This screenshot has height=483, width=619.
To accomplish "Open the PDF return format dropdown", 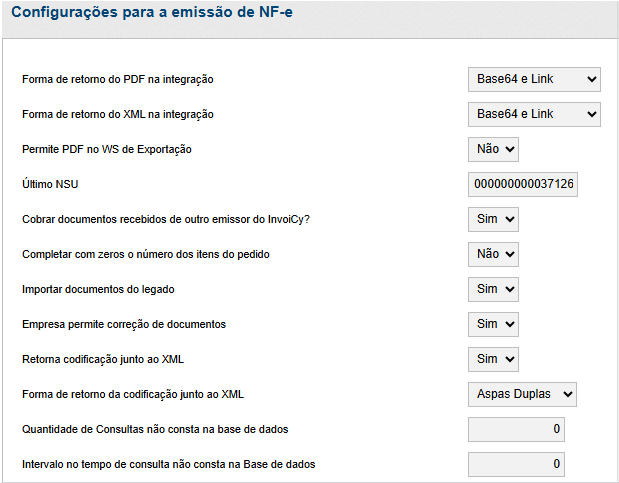I will pyautogui.click(x=533, y=79).
